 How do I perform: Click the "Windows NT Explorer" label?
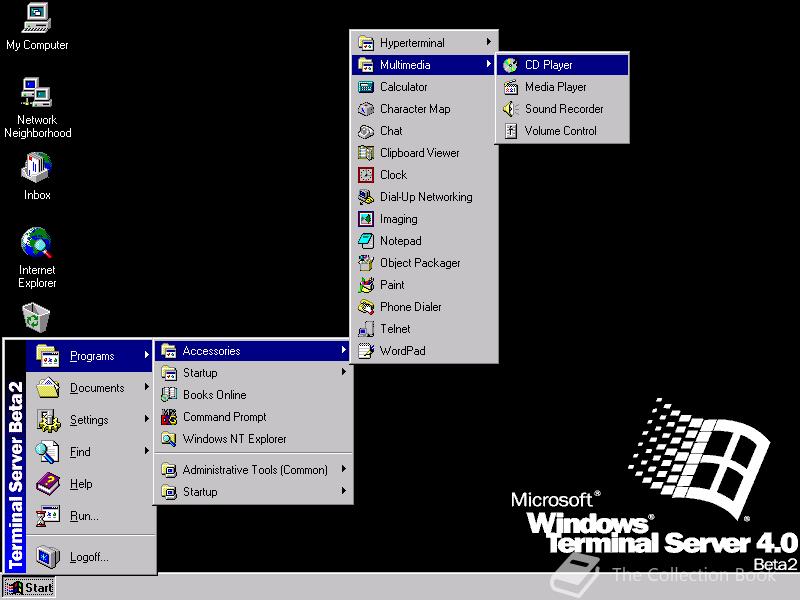[x=234, y=439]
